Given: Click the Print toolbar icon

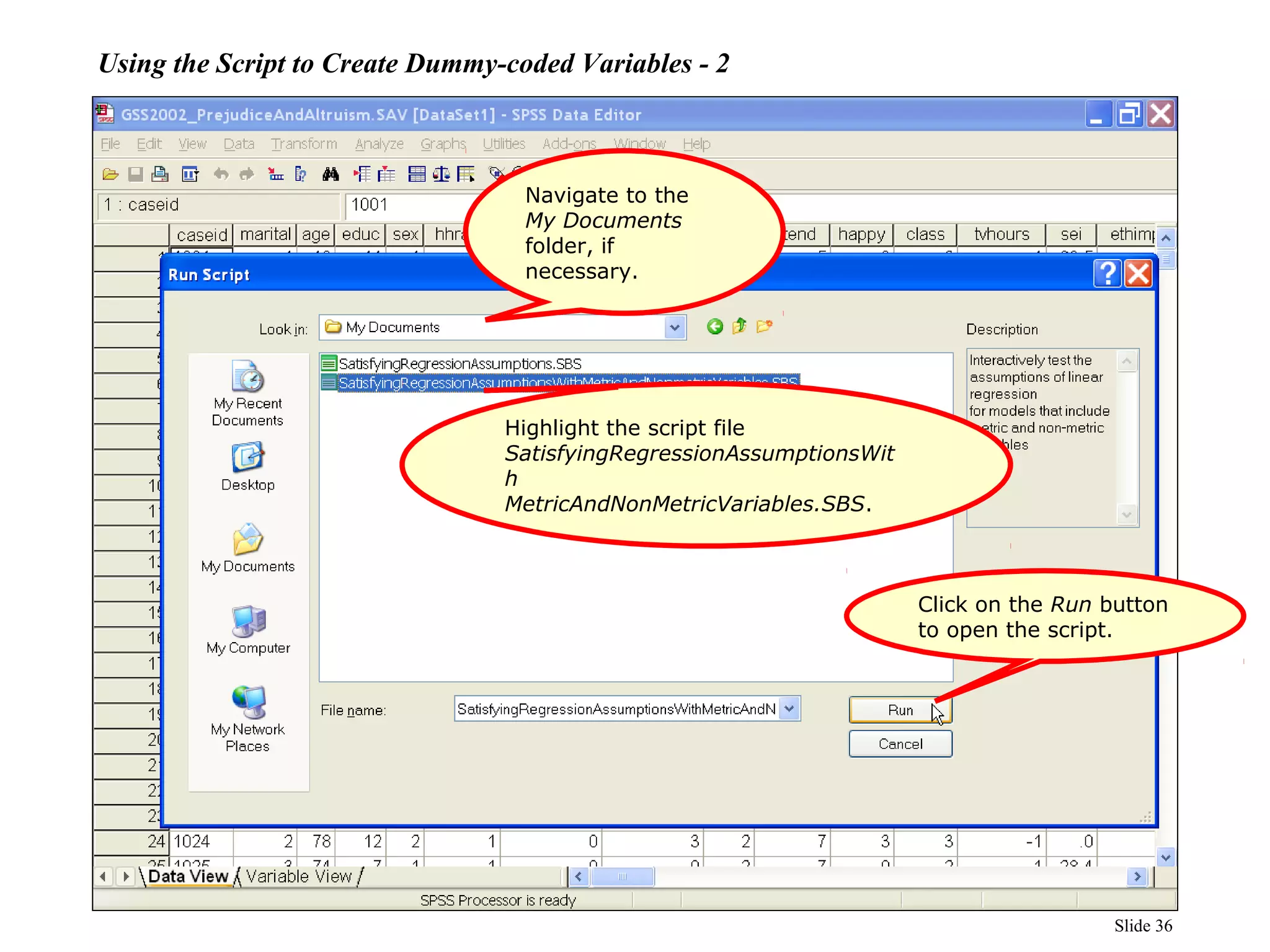Looking at the screenshot, I should pos(160,175).
